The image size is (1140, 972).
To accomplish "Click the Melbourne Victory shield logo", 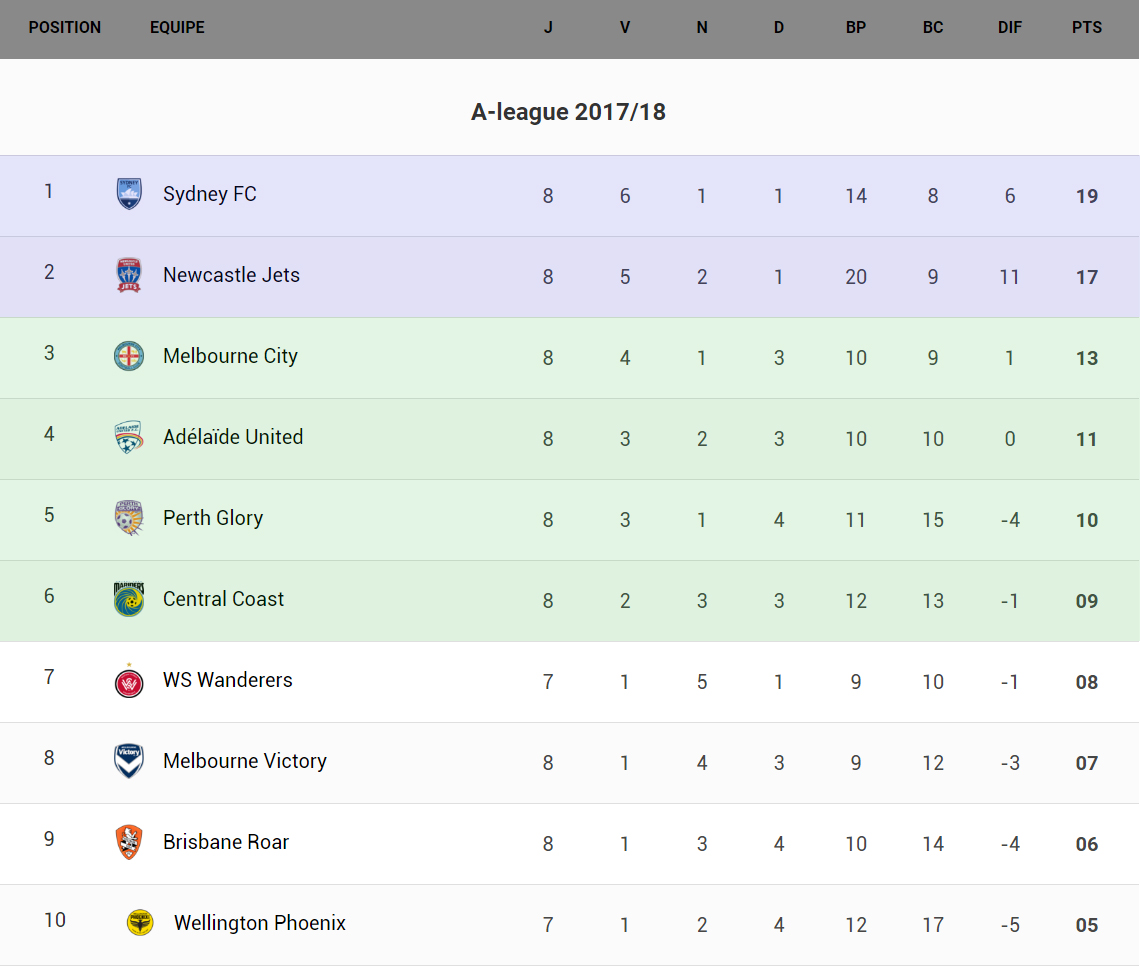I will click(129, 761).
